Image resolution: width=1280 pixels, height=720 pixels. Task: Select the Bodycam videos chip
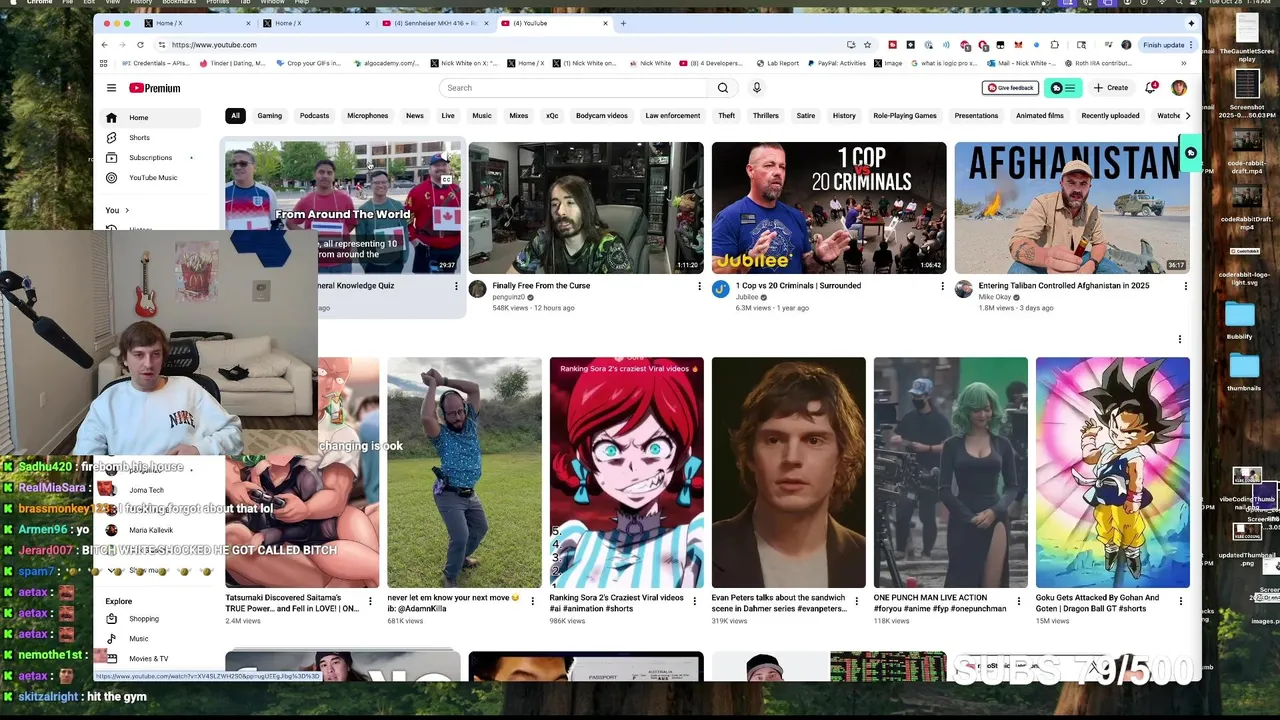click(x=602, y=116)
